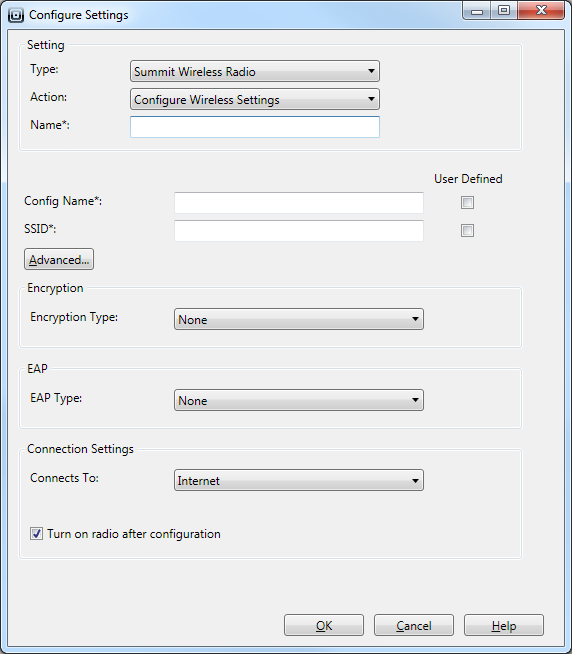Enable User Defined checkbox for SSID
The width and height of the screenshot is (572, 654).
(467, 230)
